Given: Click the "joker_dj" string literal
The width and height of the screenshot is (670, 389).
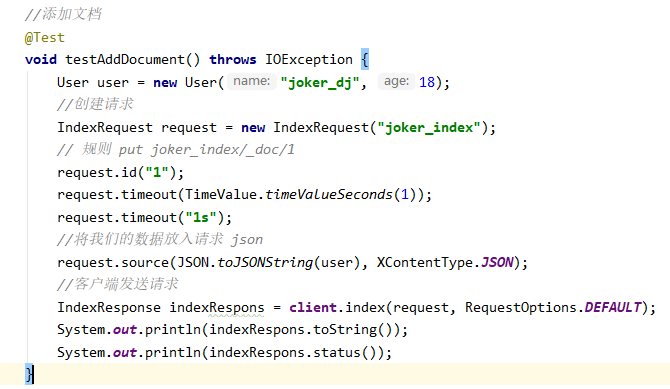Looking at the screenshot, I should (x=320, y=82).
